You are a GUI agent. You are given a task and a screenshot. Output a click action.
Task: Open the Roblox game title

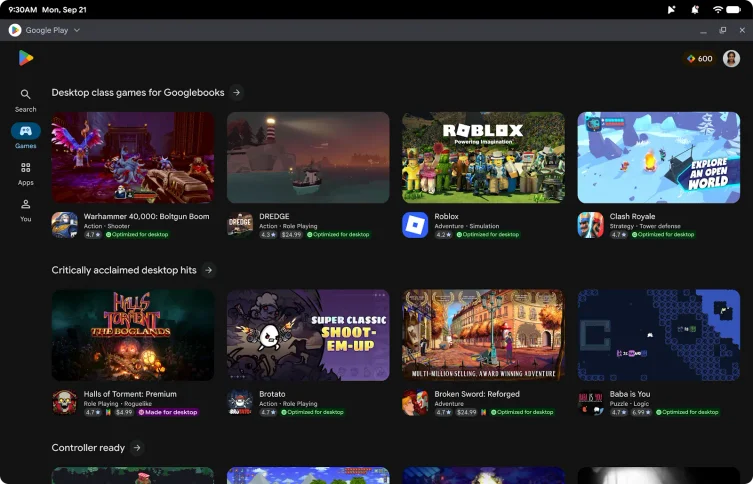(446, 217)
